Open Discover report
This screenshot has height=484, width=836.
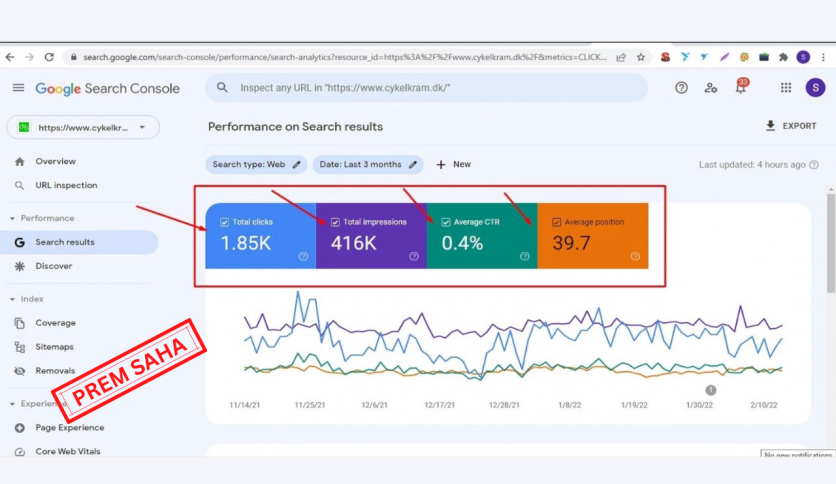(53, 266)
